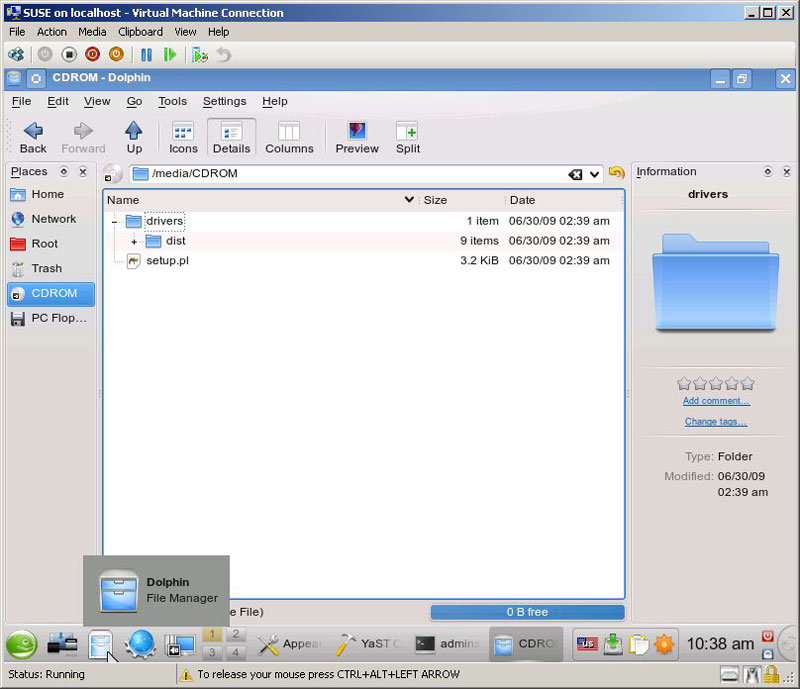Click the VM Revert undo icon
800x689 pixels.
coord(224,54)
